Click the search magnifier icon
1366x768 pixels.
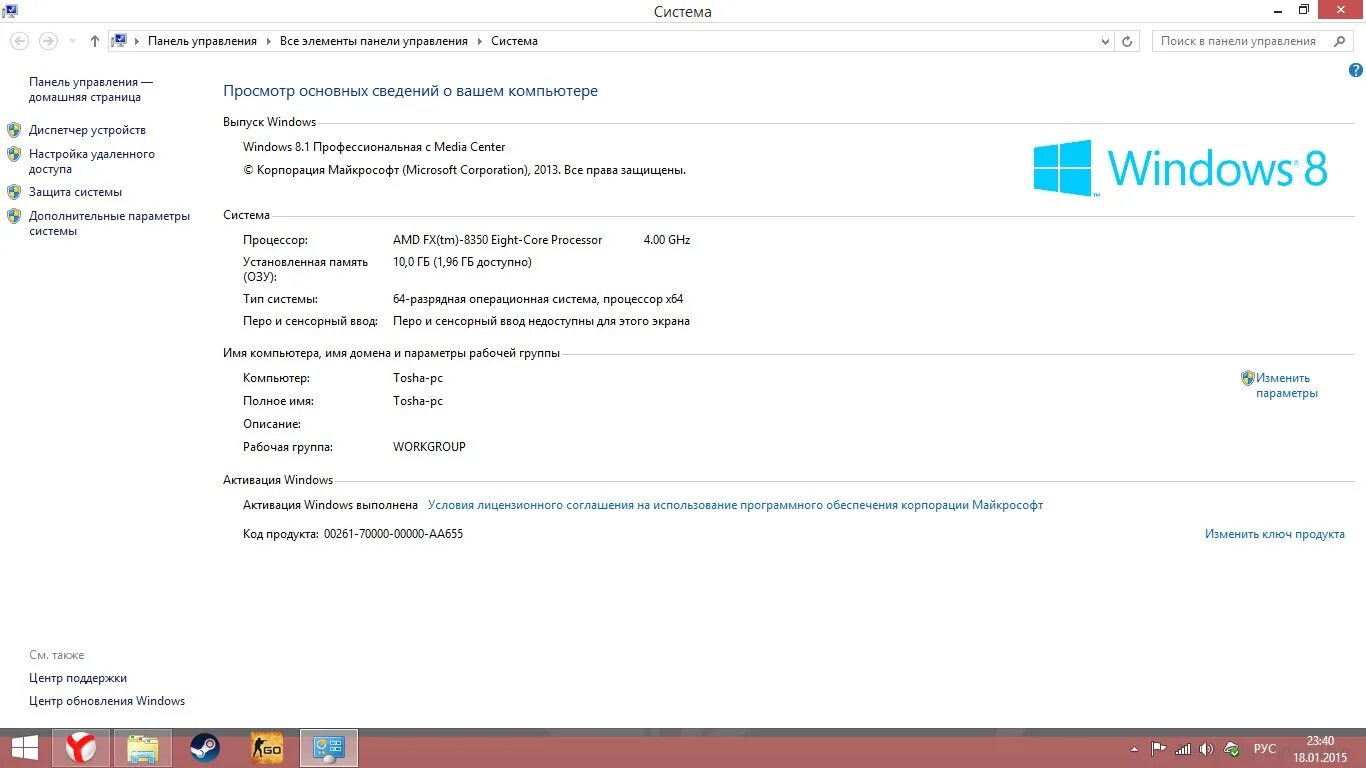click(x=1339, y=41)
